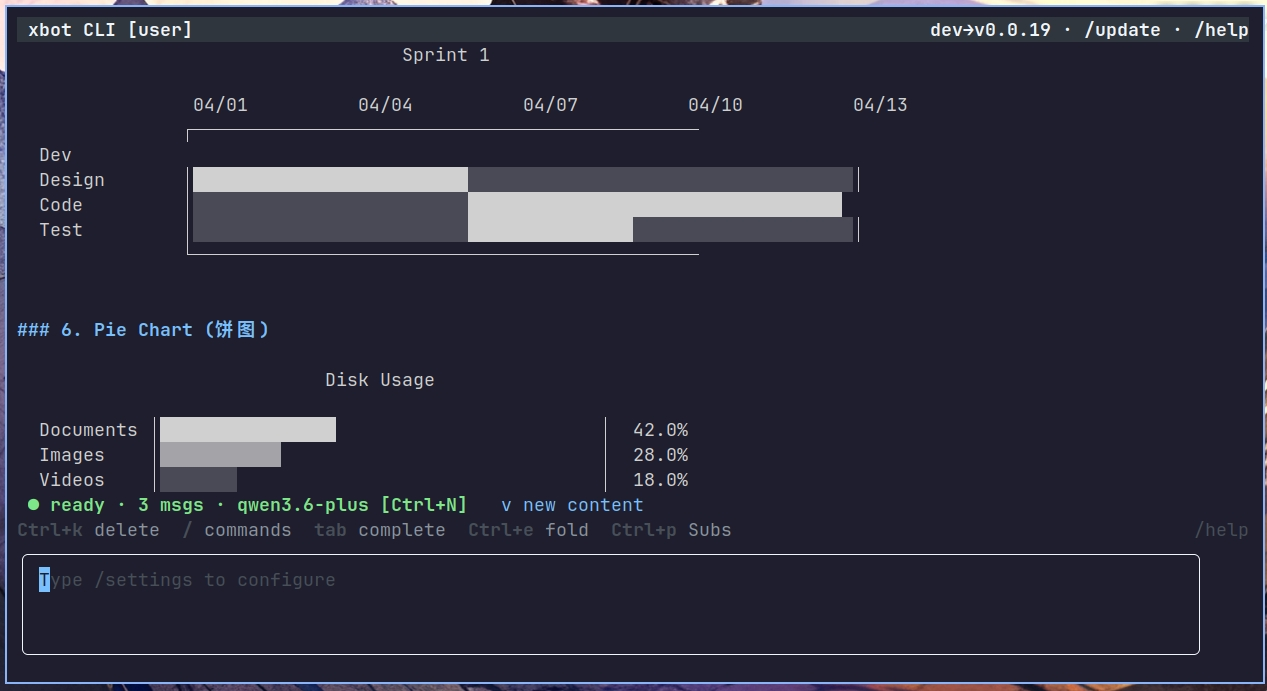Screen dimensions: 1267x691
Task: Click the Ctrl+k delete shortcut hint
Action: pos(88,530)
